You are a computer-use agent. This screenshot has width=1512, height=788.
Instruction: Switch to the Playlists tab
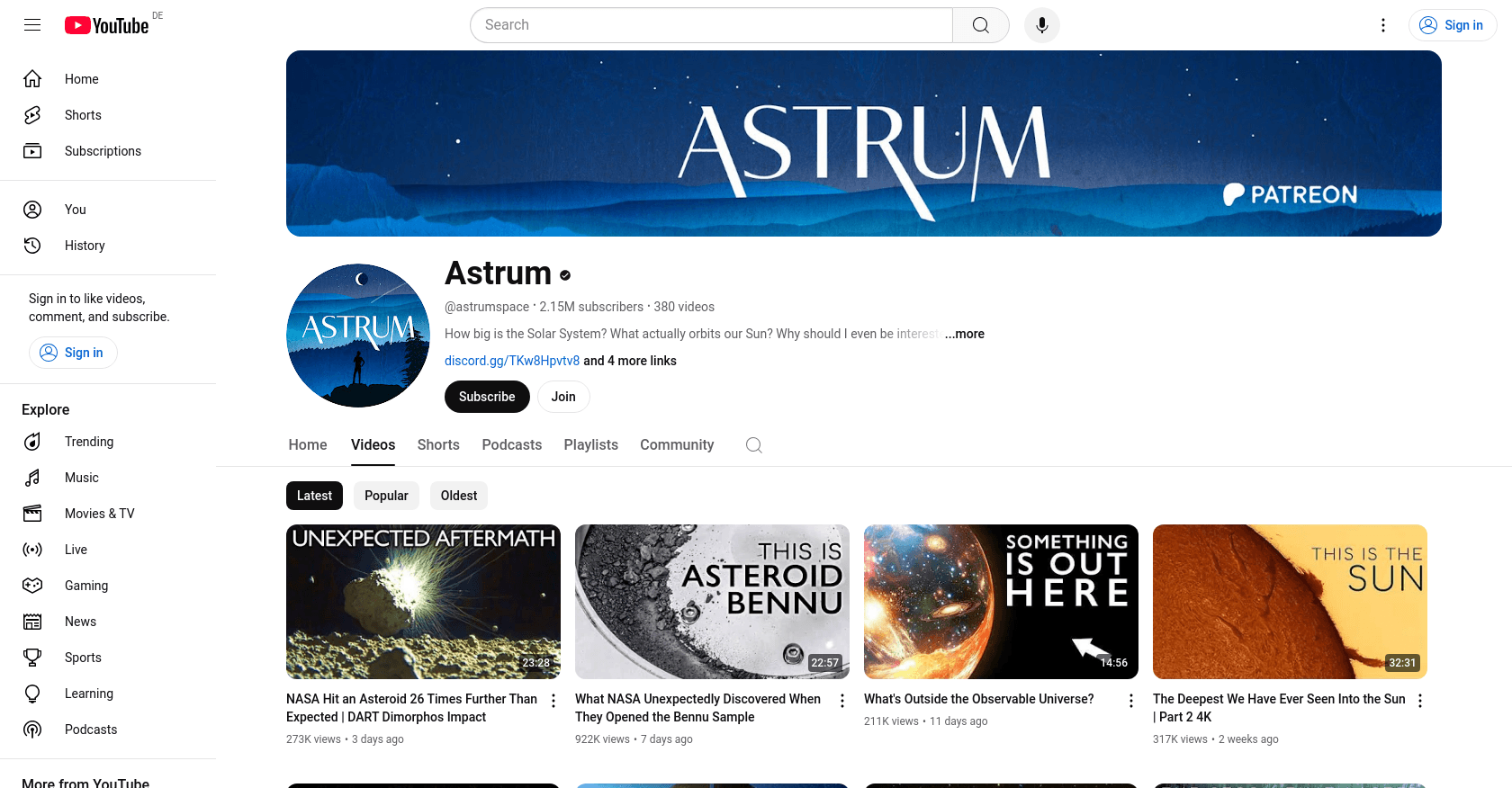click(590, 445)
